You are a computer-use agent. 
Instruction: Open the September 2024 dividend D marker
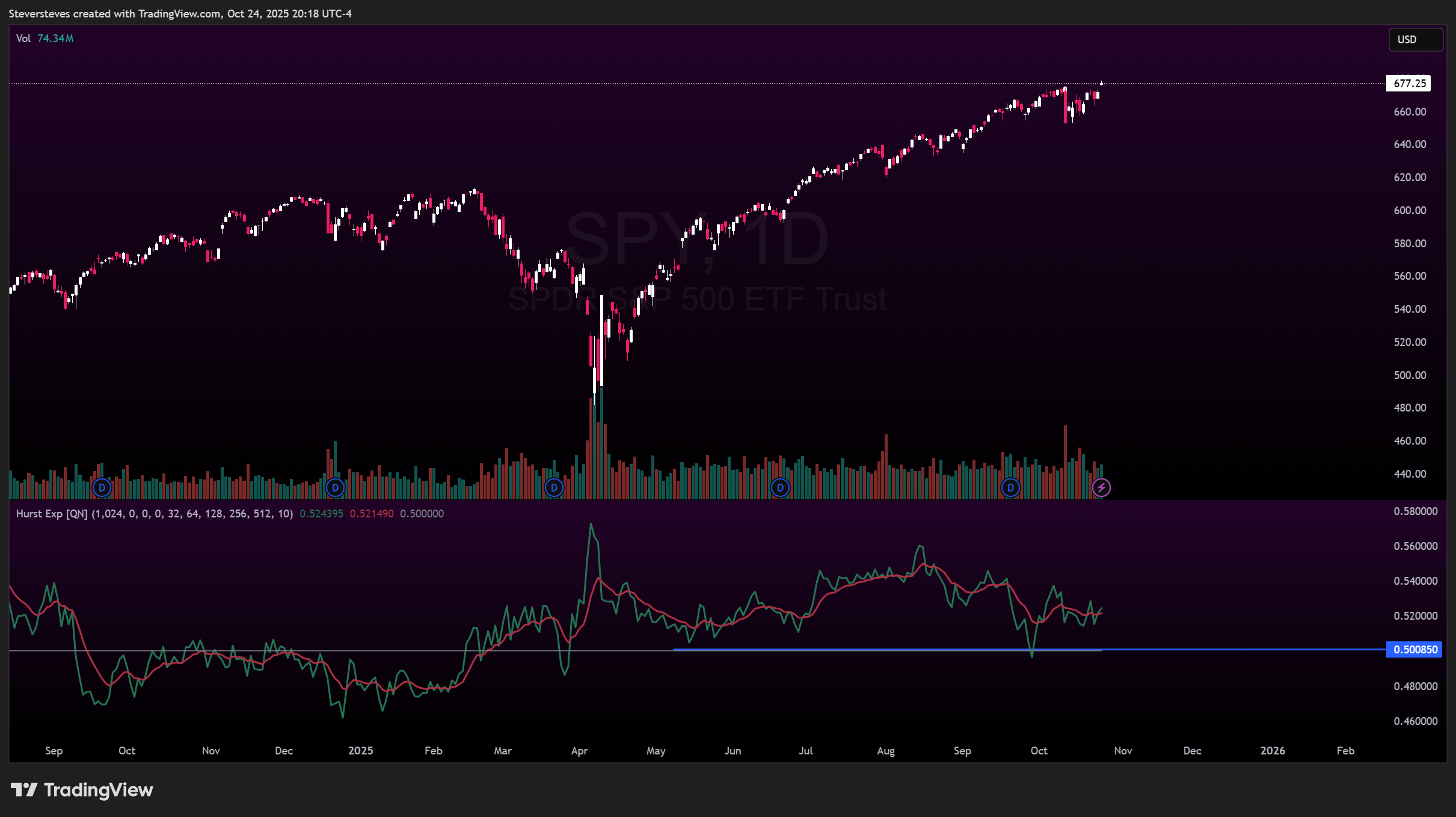(102, 487)
